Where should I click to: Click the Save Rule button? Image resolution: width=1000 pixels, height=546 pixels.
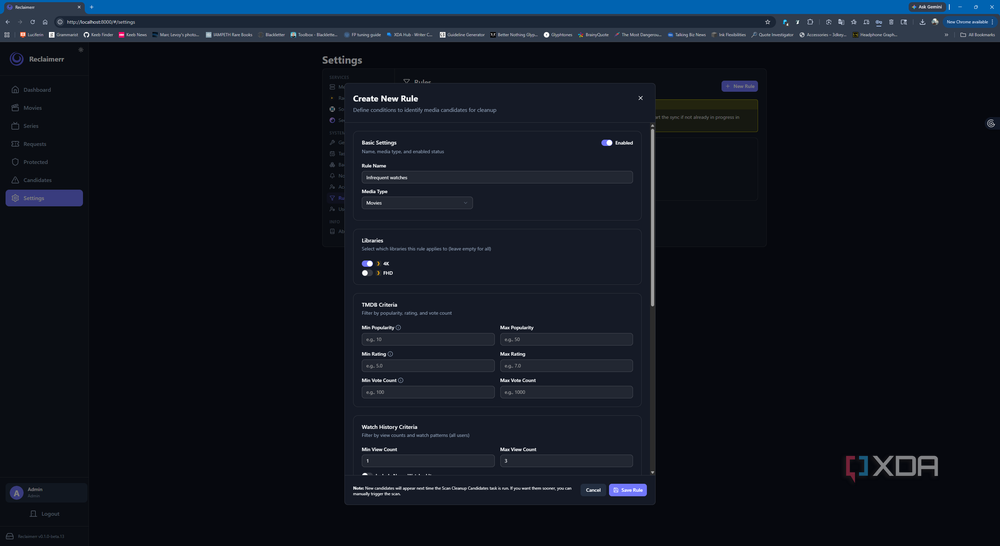(628, 490)
